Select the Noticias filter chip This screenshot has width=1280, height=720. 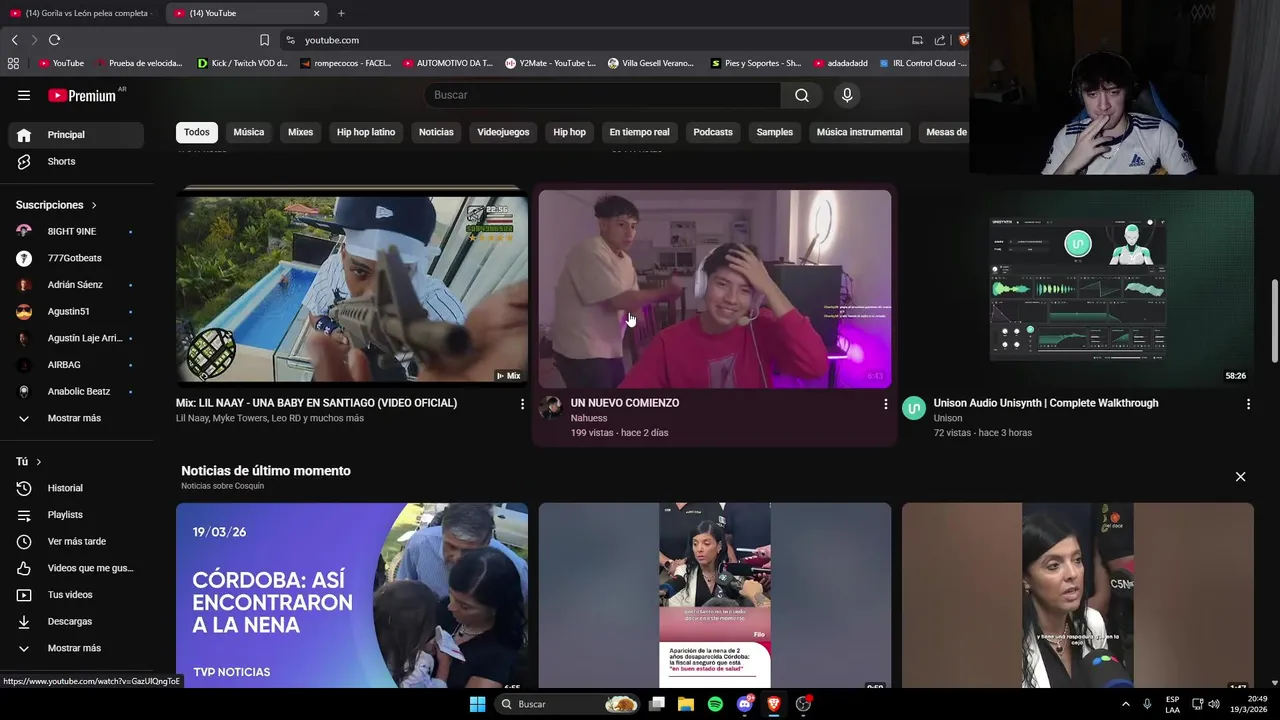pos(436,132)
